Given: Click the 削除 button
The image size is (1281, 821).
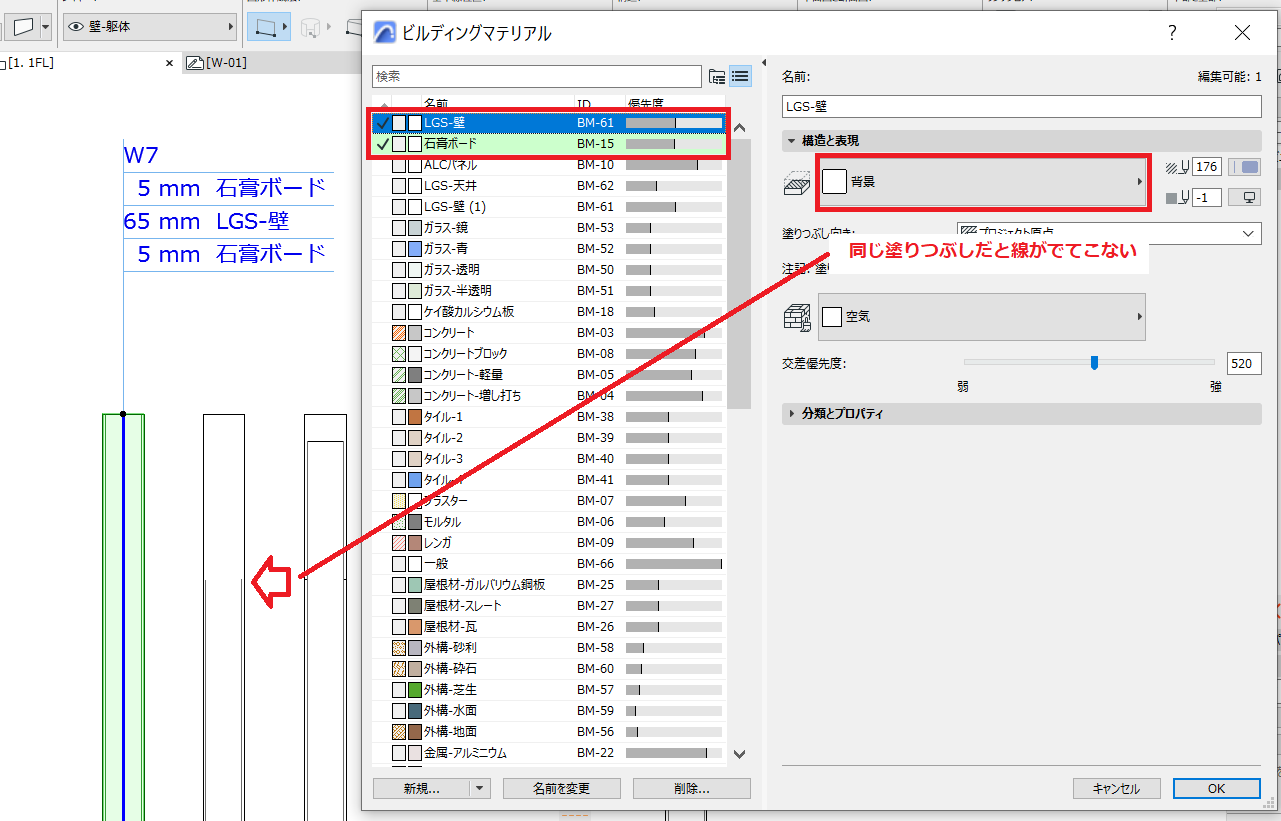Looking at the screenshot, I should click(692, 789).
